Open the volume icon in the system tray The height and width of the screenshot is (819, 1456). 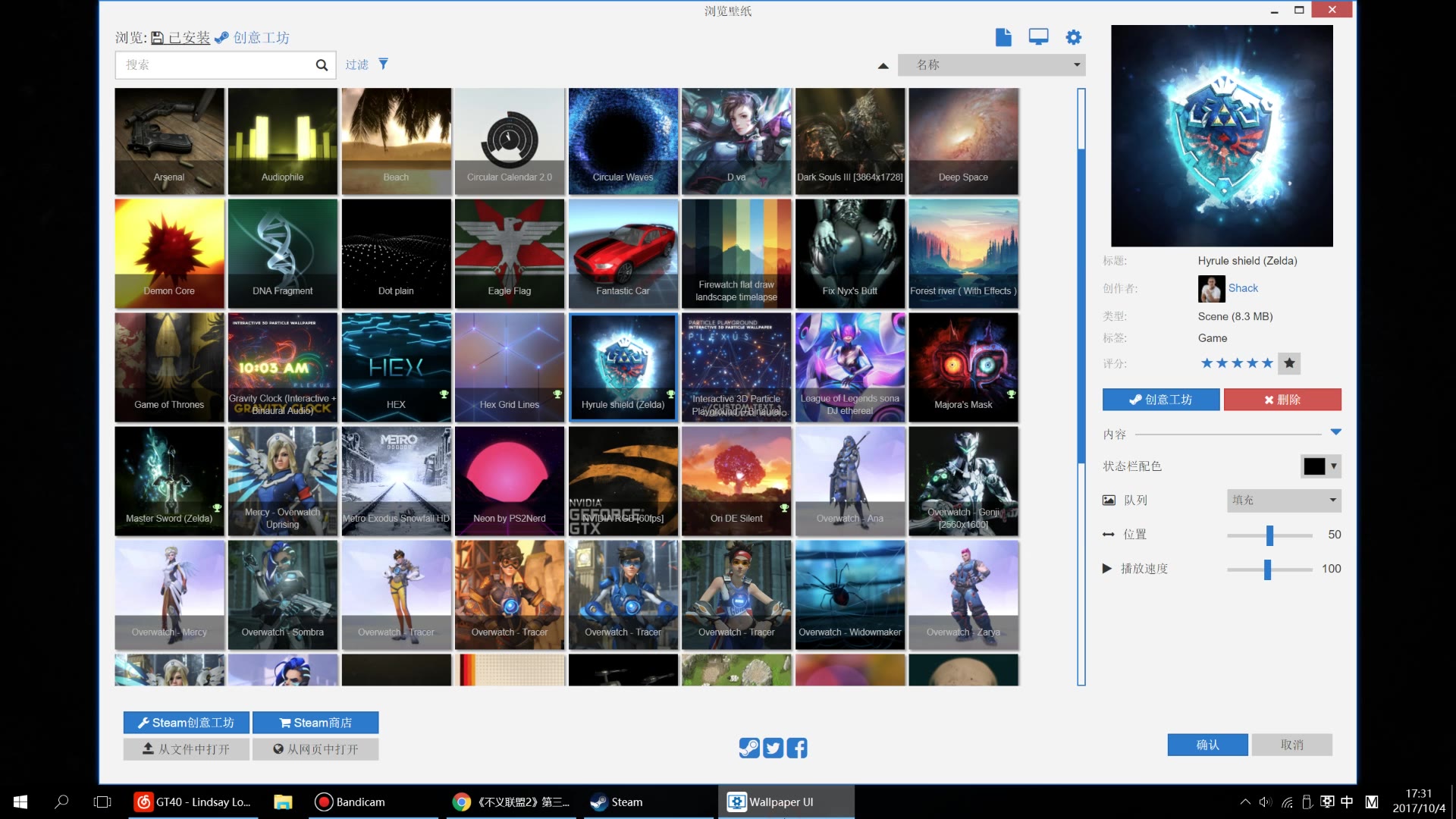[1265, 802]
